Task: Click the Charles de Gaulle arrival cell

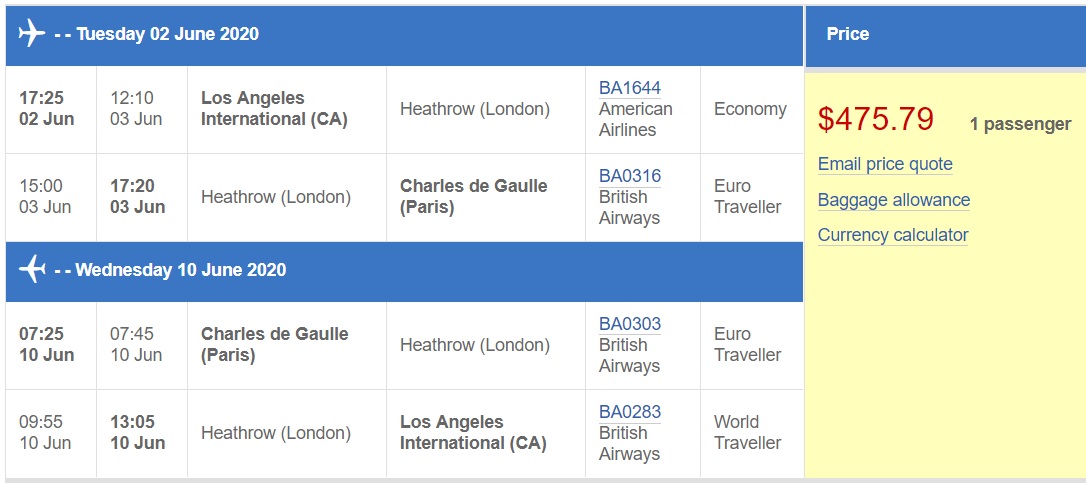Action: point(473,197)
